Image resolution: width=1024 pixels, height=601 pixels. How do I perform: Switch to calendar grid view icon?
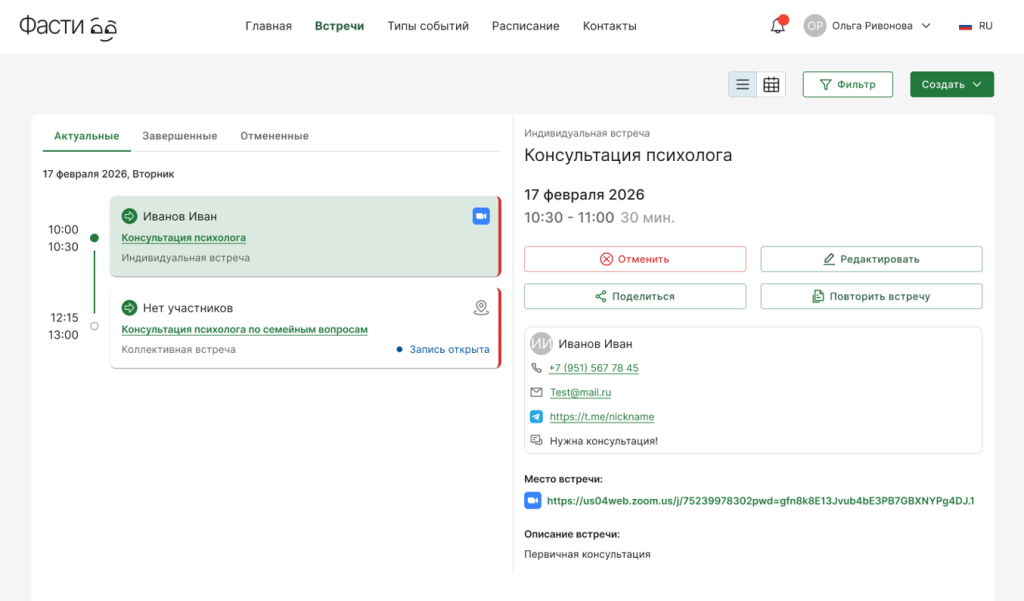click(x=771, y=84)
